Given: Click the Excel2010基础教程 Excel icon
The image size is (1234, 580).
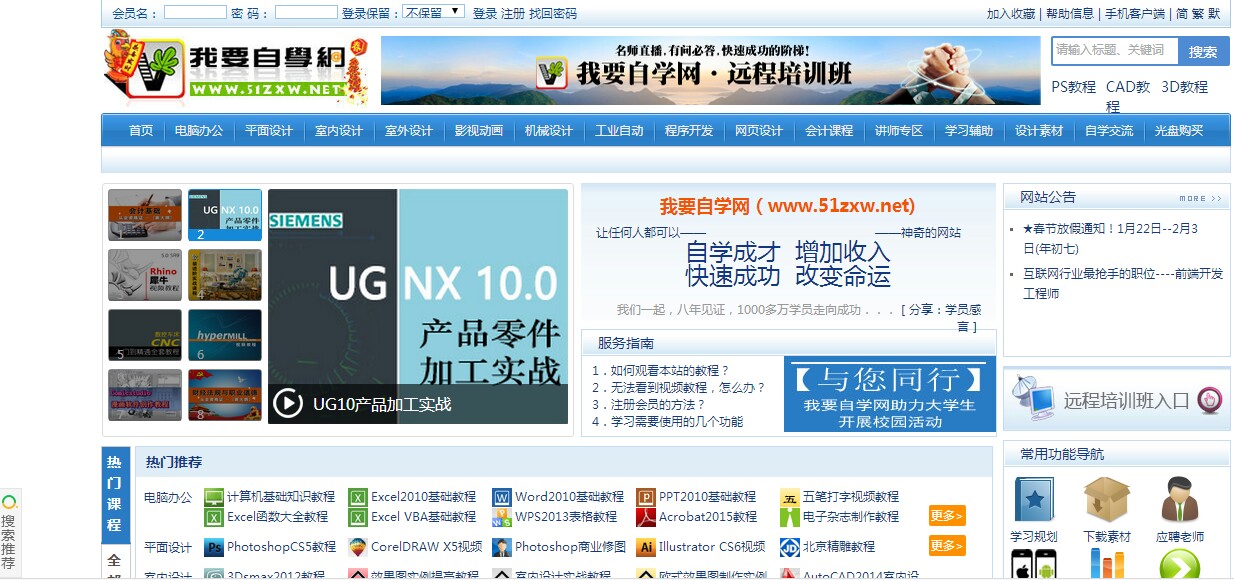Looking at the screenshot, I should tap(358, 497).
